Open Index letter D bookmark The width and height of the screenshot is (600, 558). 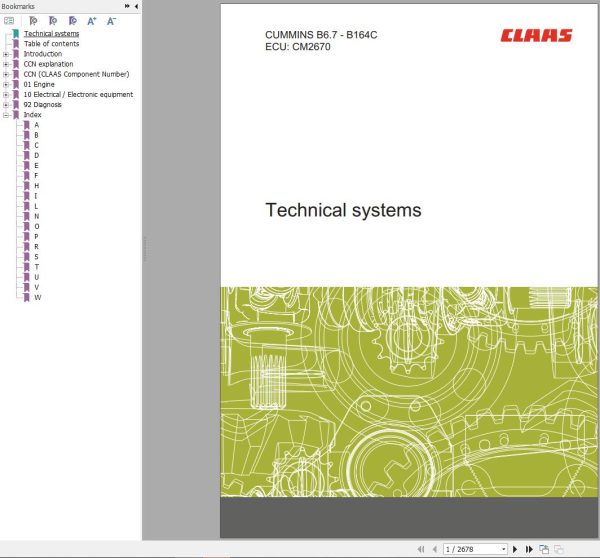click(x=36, y=155)
